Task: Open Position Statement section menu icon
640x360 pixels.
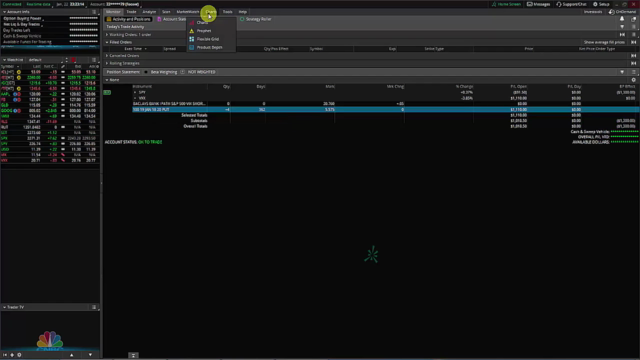Action: [x=633, y=72]
